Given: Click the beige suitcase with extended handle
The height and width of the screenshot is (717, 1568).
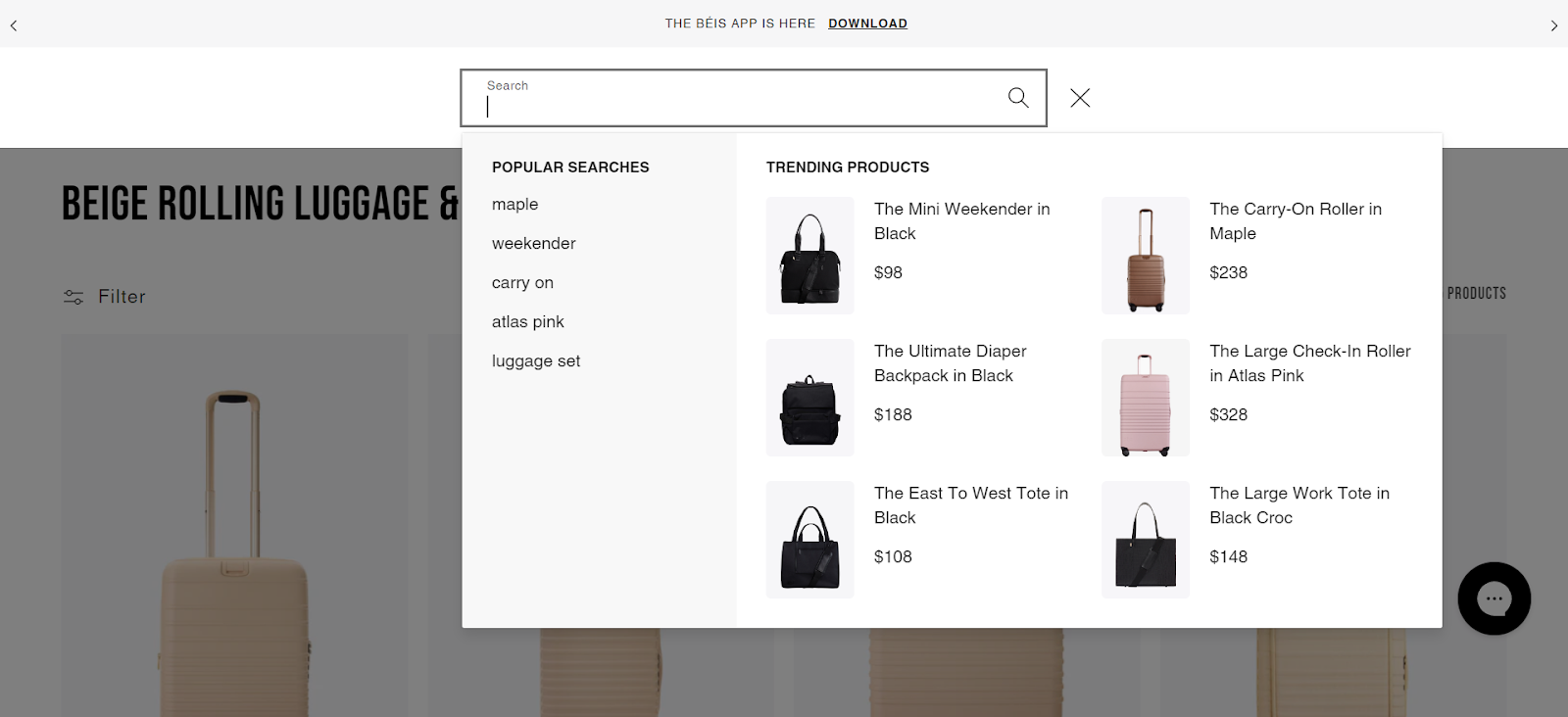Looking at the screenshot, I should click(x=235, y=553).
